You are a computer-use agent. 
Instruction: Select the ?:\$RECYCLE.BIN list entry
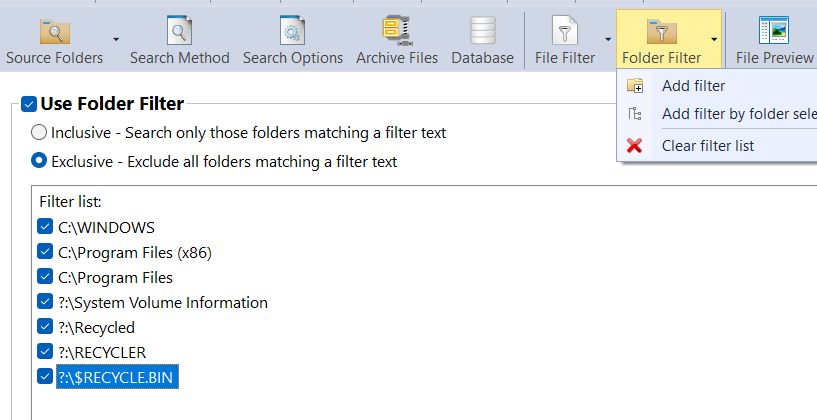117,377
